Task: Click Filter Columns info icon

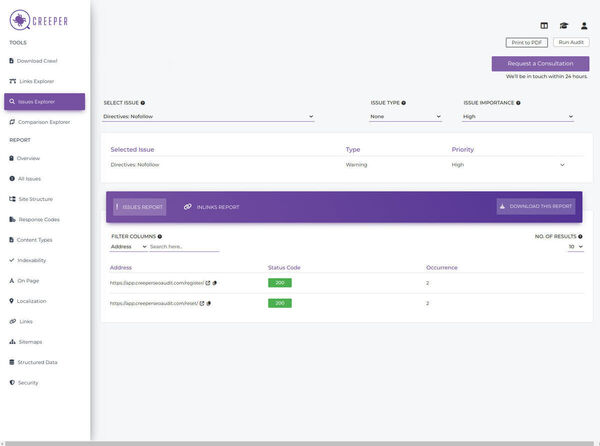Action: [160, 236]
